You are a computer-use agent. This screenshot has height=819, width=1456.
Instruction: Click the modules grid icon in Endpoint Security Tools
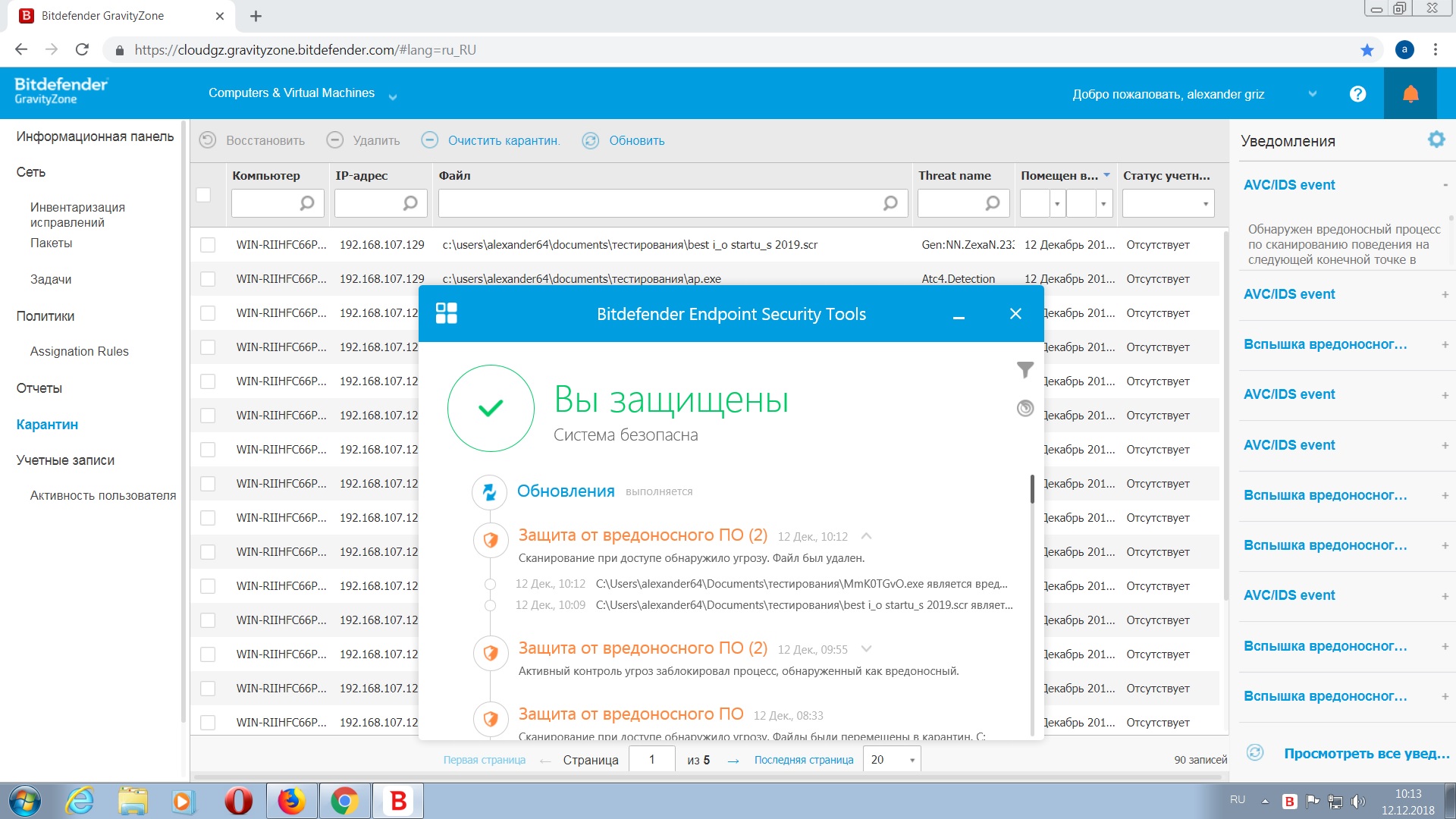(x=446, y=313)
